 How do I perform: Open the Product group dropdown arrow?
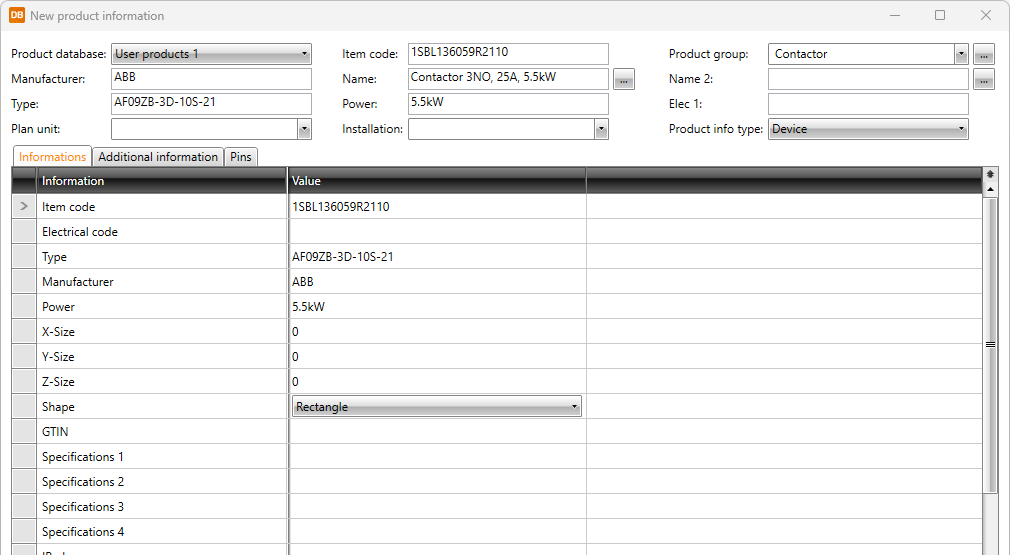click(961, 55)
